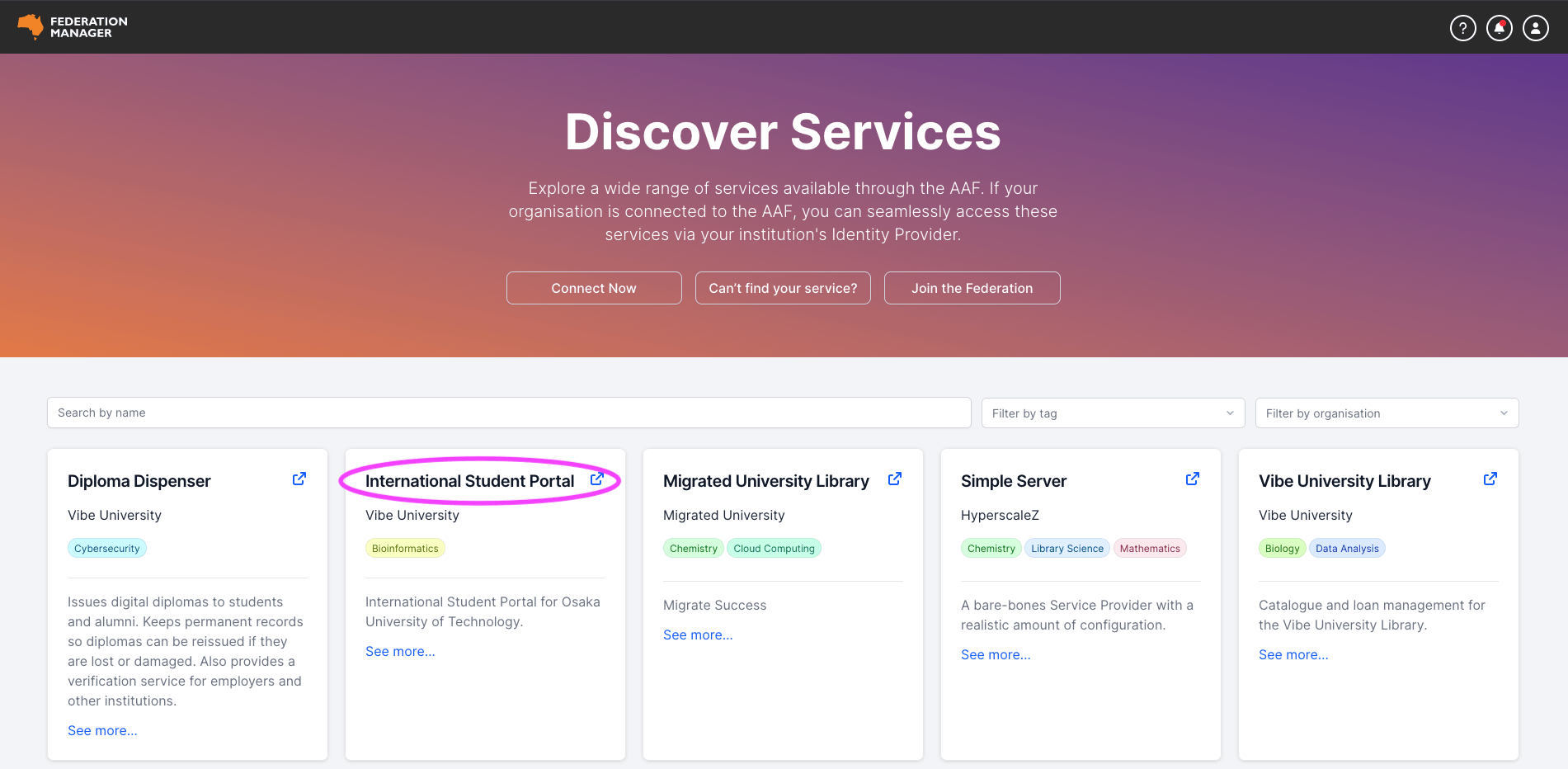
Task: Toggle the Cybersecurity tag filter
Action: 106,547
